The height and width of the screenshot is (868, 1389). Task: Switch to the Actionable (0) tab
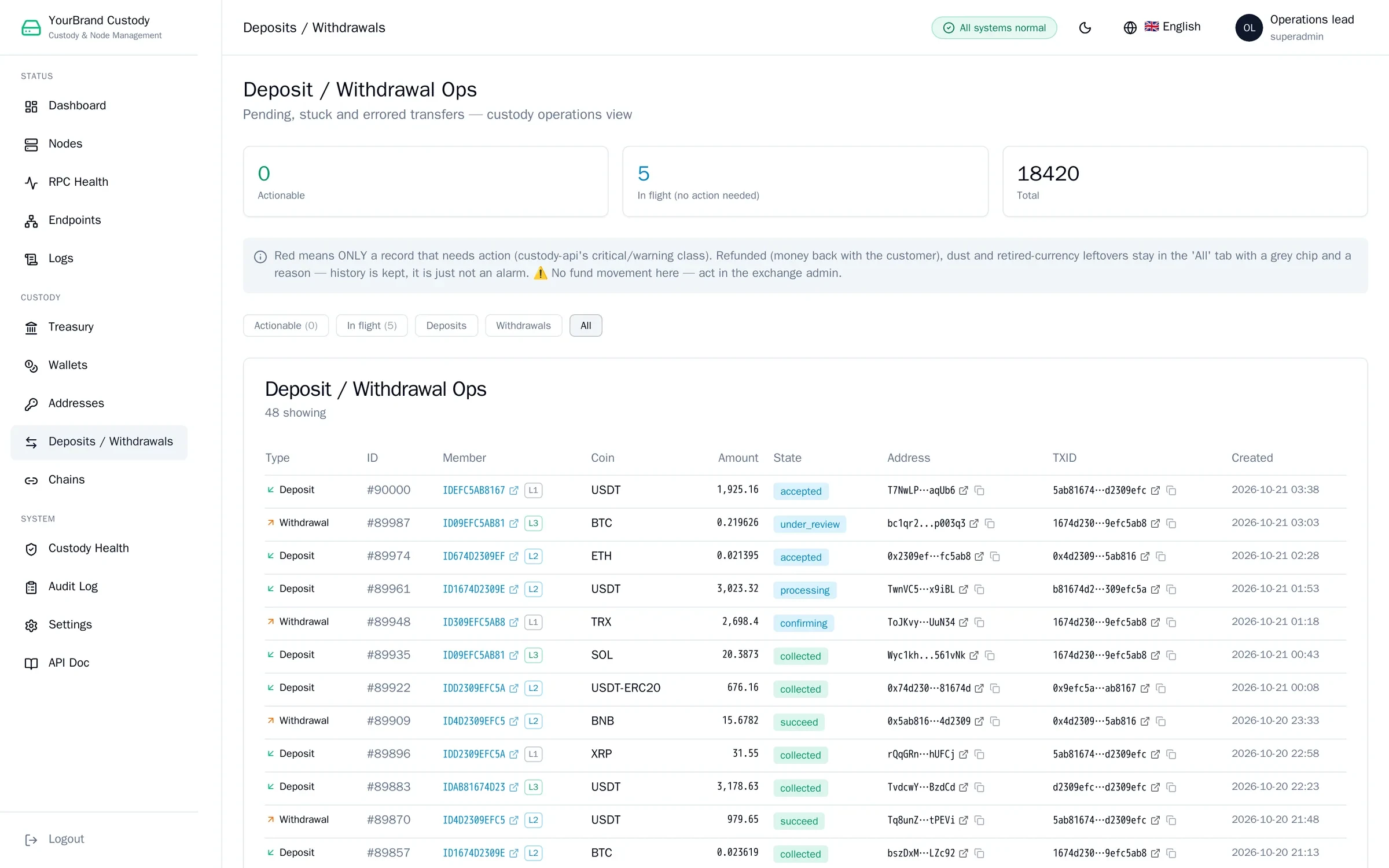[286, 326]
